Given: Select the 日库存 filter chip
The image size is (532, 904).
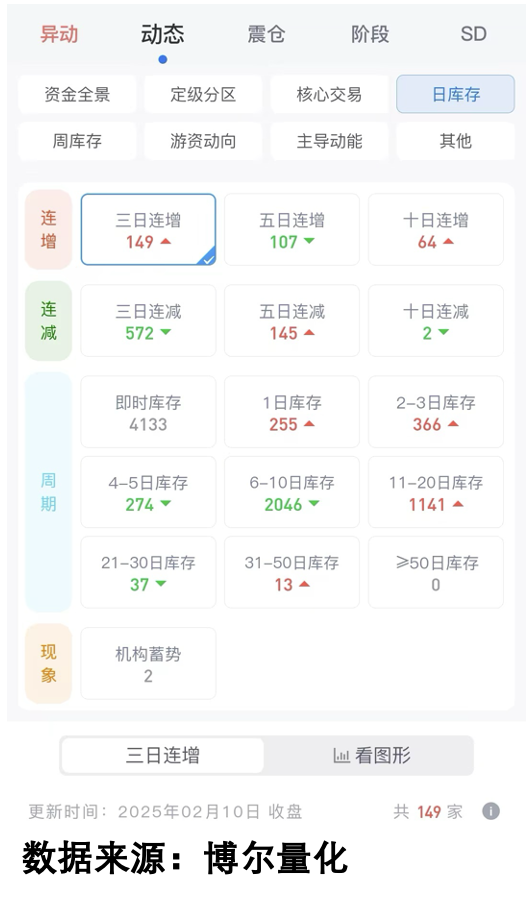Looking at the screenshot, I should coord(455,94).
